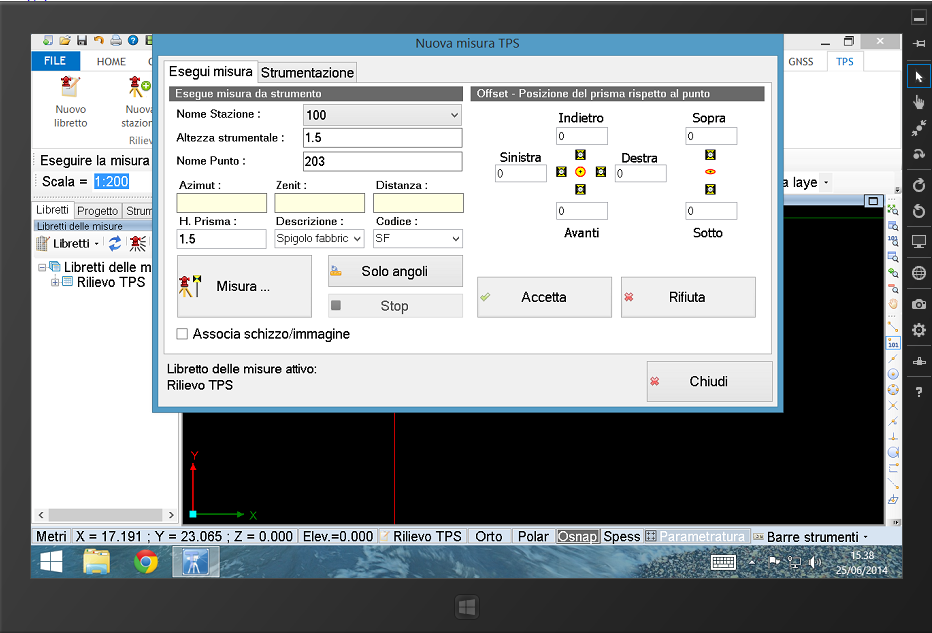
Task: Click the Nuovo libretto ribbon icon
Action: tap(70, 88)
